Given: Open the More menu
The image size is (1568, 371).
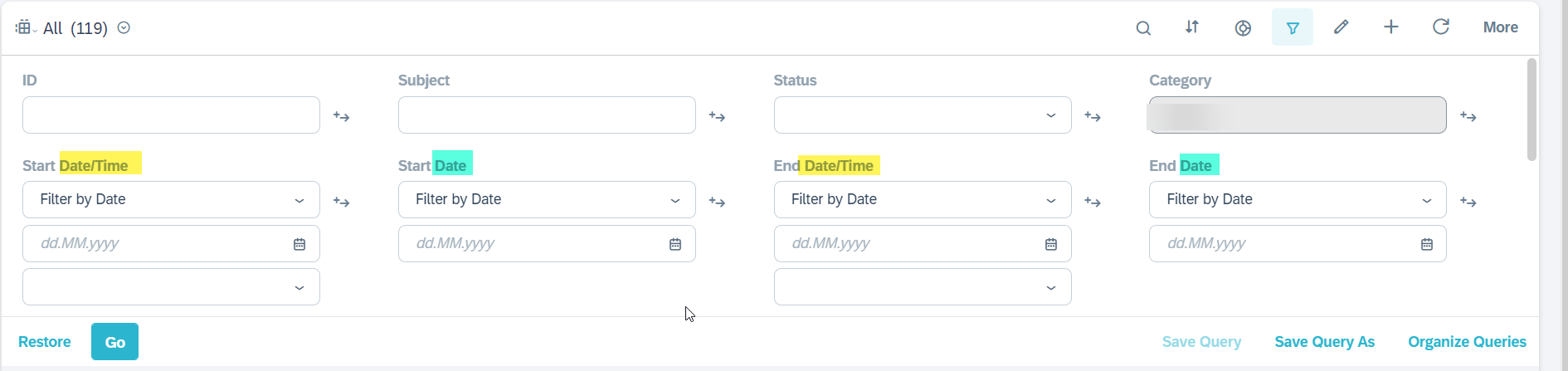Looking at the screenshot, I should (1501, 27).
